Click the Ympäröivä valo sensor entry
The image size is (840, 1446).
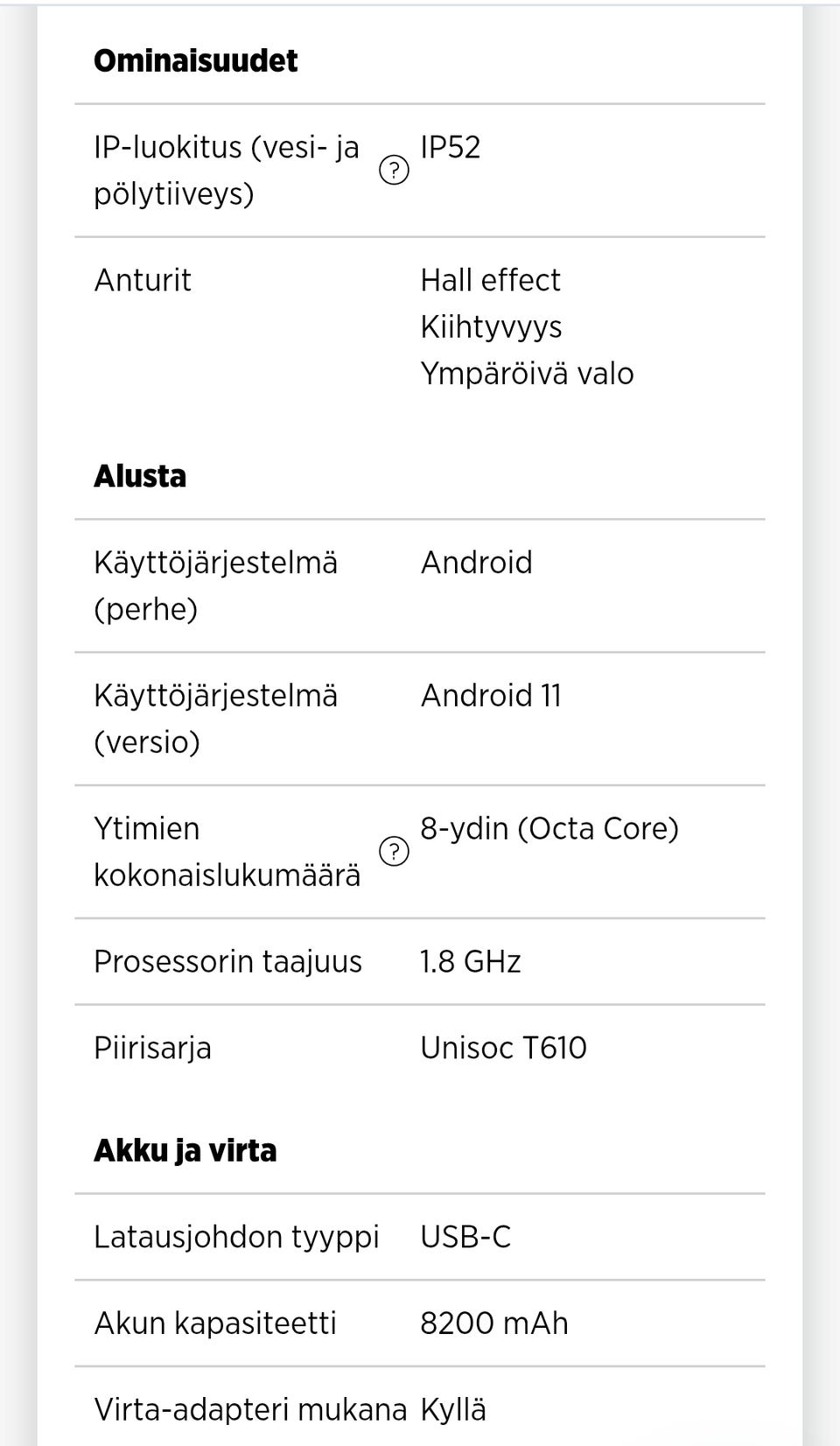coord(527,373)
